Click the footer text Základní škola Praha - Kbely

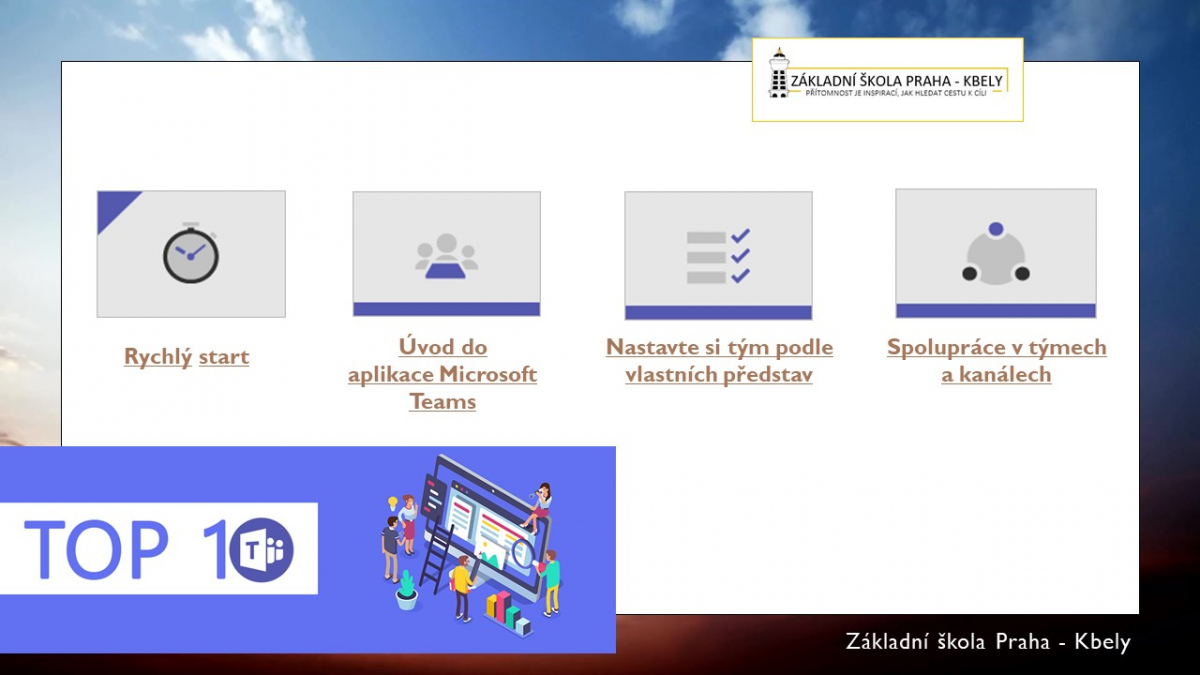click(988, 642)
